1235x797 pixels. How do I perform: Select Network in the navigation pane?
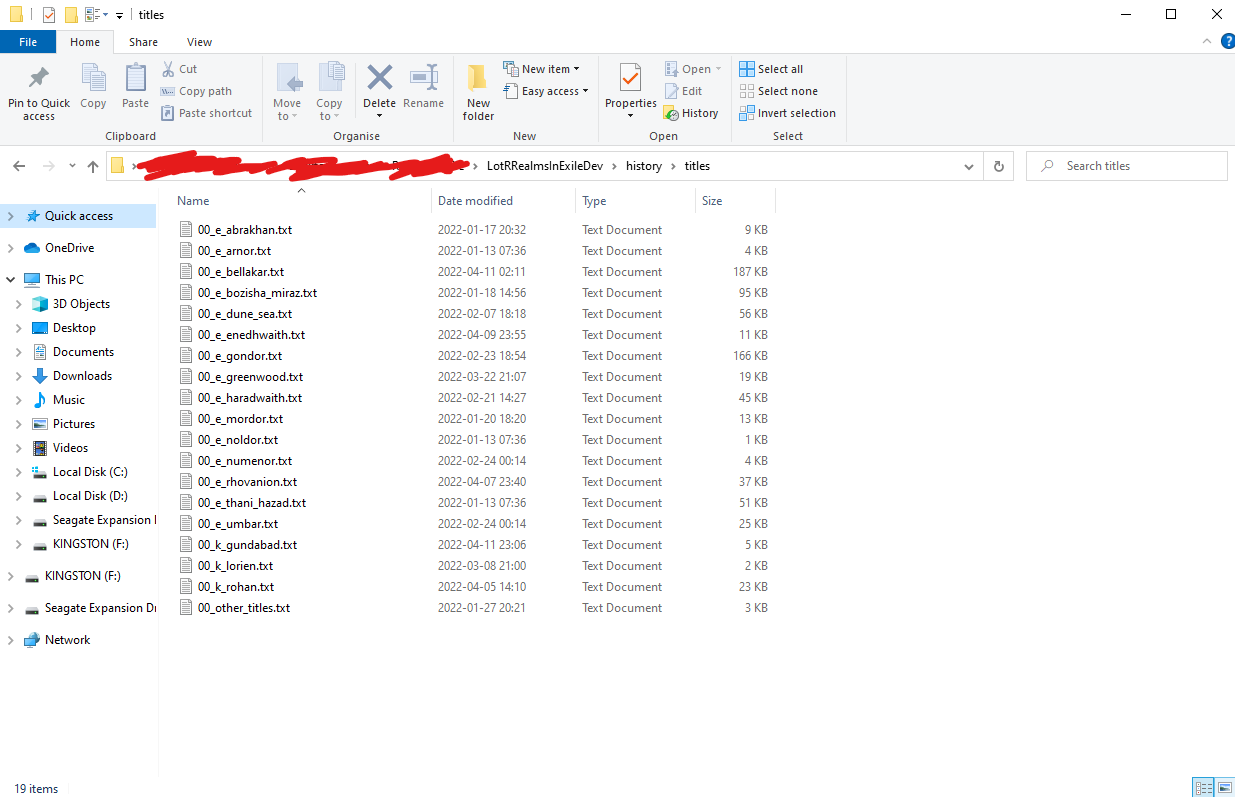pos(67,640)
